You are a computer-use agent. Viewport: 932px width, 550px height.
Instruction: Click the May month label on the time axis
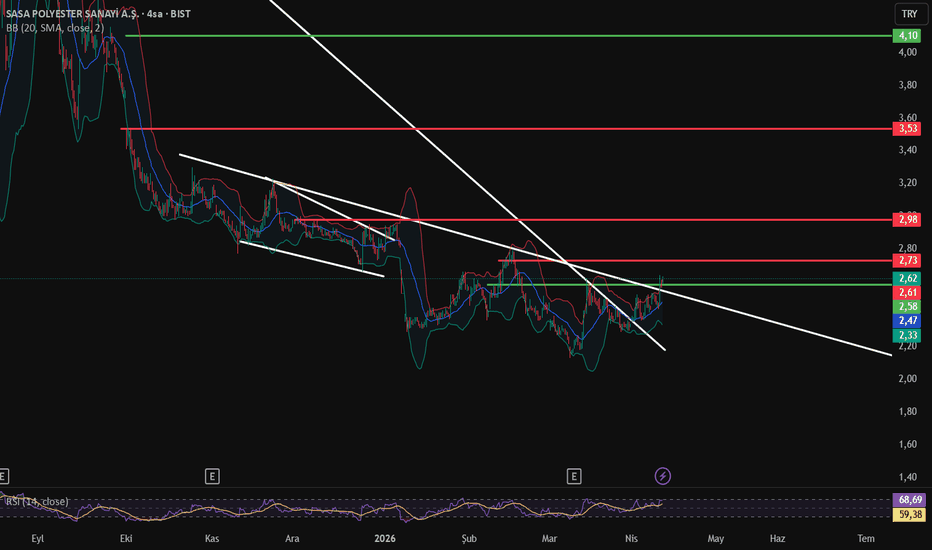tap(716, 539)
